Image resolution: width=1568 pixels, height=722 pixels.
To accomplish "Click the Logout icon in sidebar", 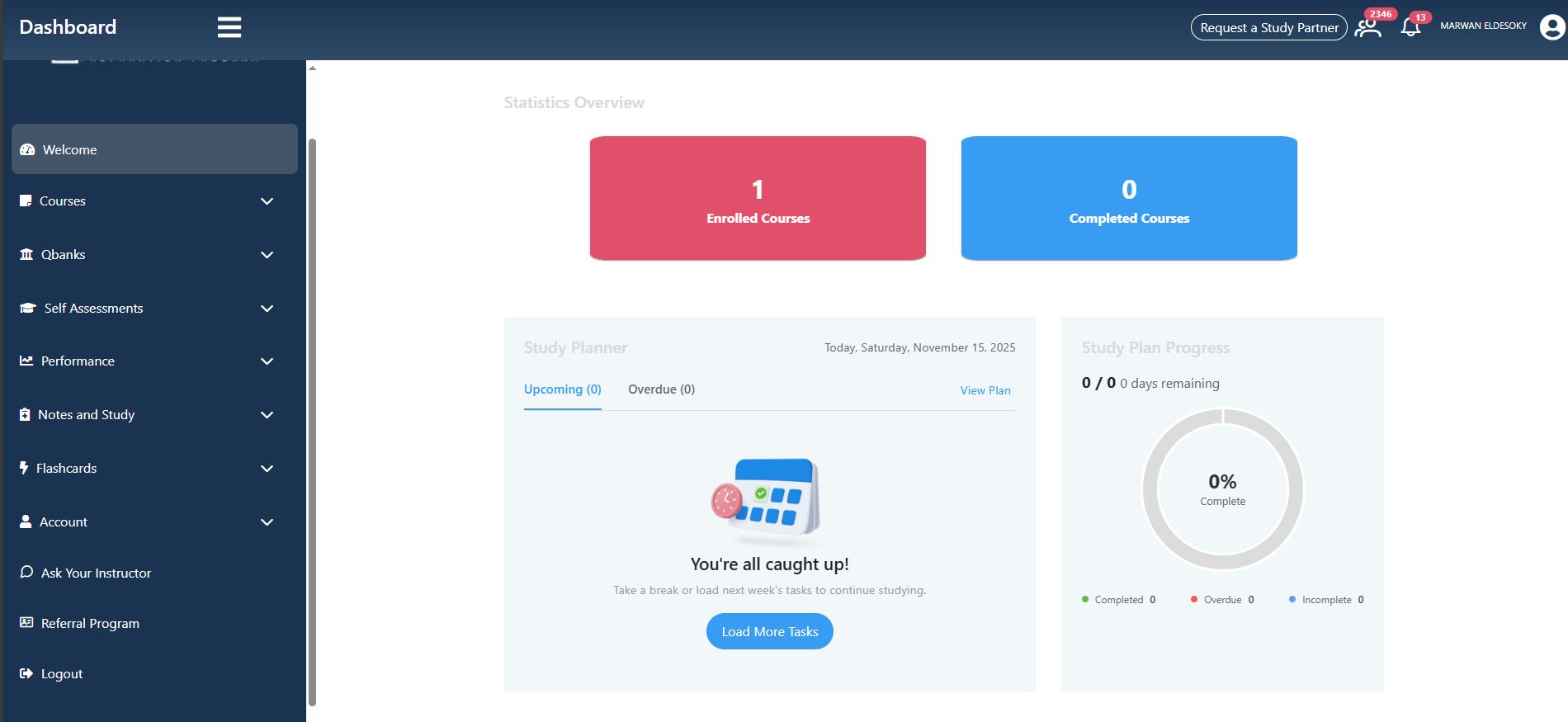I will (26, 673).
